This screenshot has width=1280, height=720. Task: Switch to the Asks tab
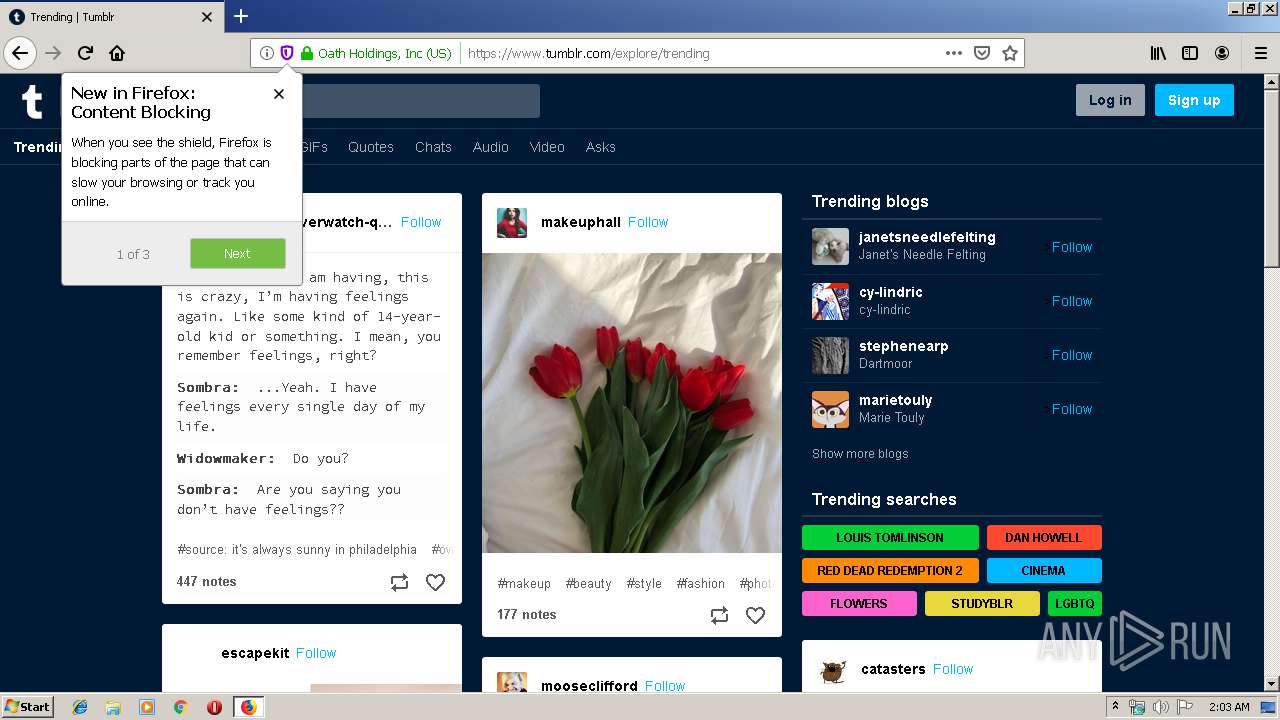600,147
